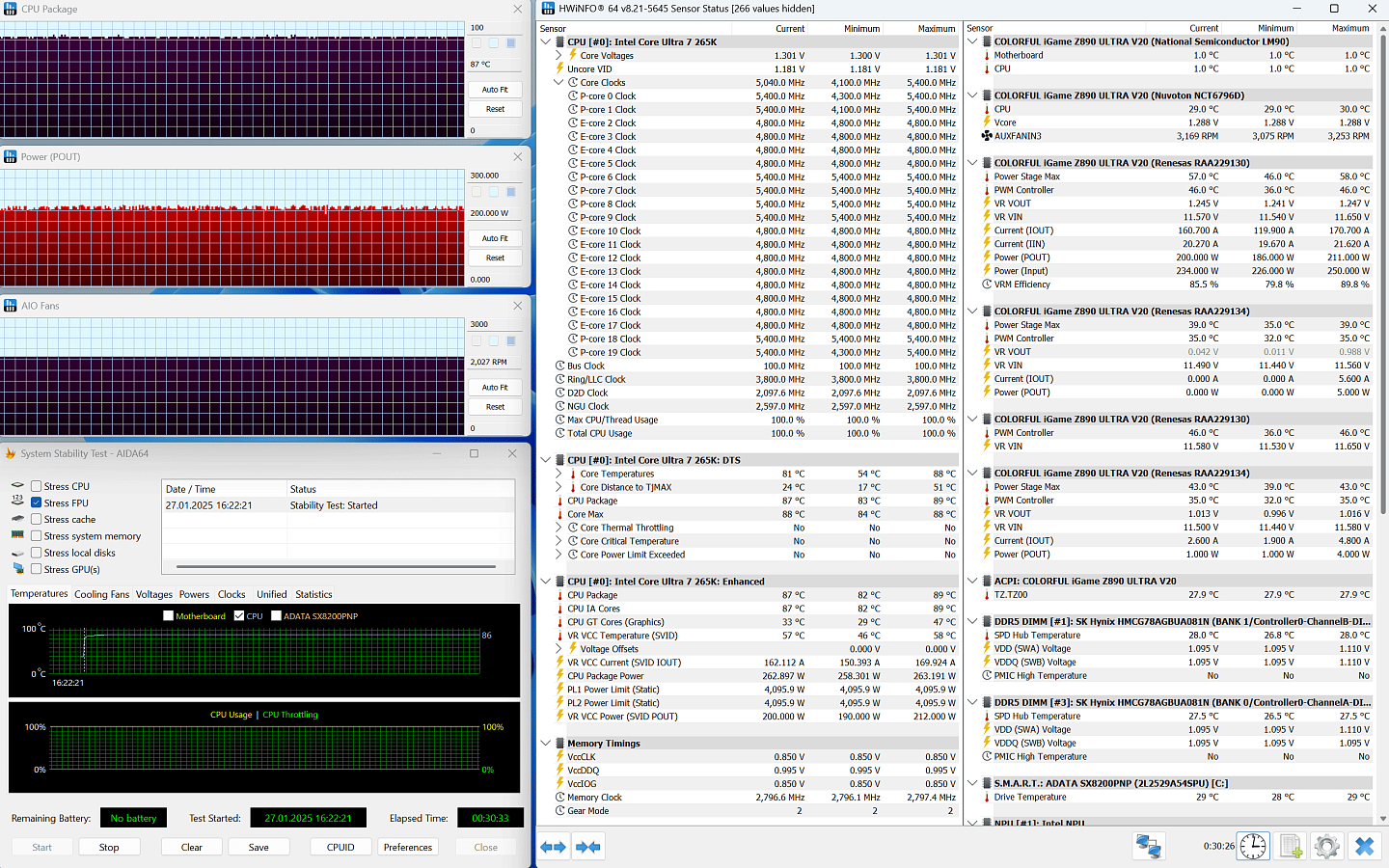This screenshot has width=1389, height=868.
Task: Enable the Stress GPU(s) checkbox
Action: [36, 569]
